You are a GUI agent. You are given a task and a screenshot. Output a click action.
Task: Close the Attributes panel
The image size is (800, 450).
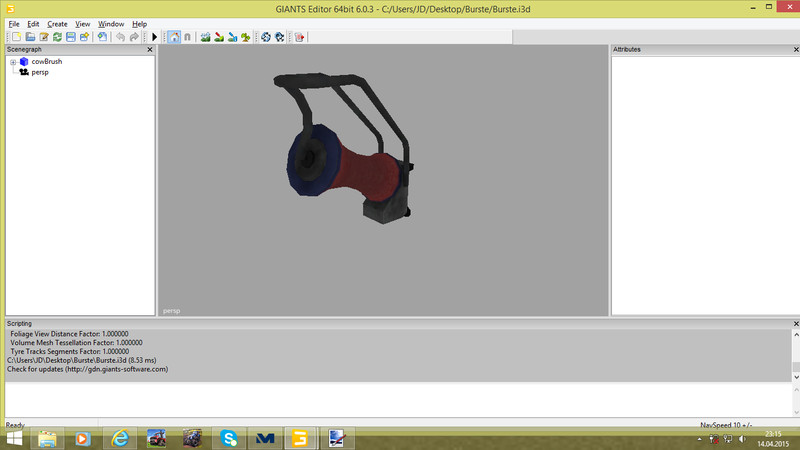(x=794, y=49)
